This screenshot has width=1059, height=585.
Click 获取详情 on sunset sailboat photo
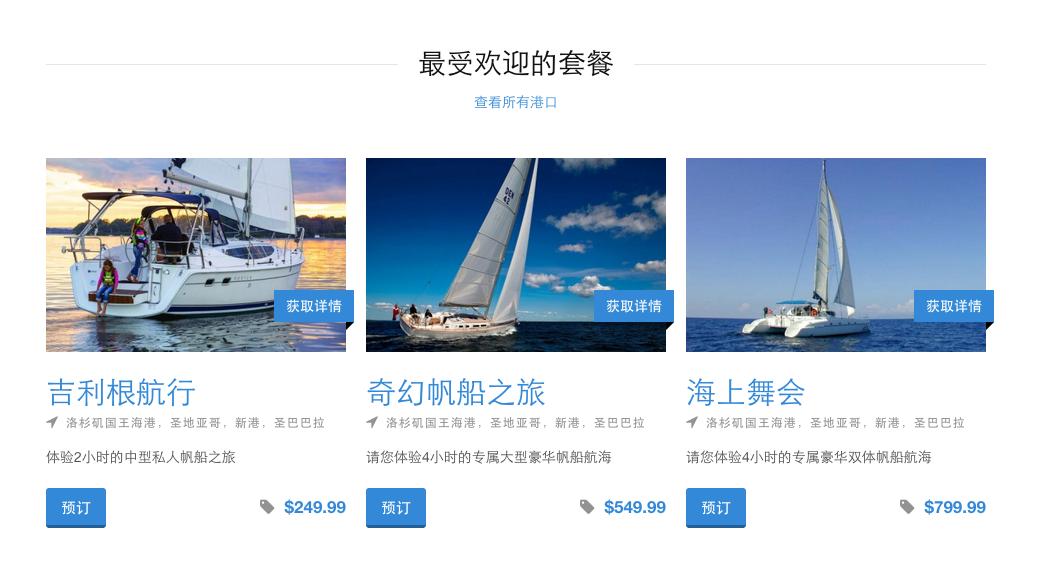(314, 306)
